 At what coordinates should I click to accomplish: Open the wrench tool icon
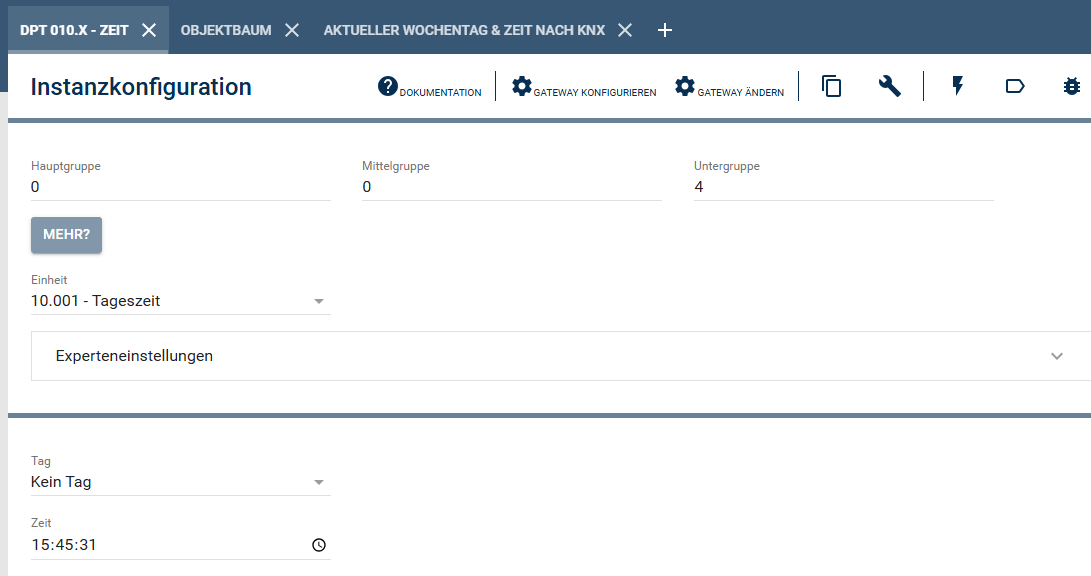click(x=890, y=87)
